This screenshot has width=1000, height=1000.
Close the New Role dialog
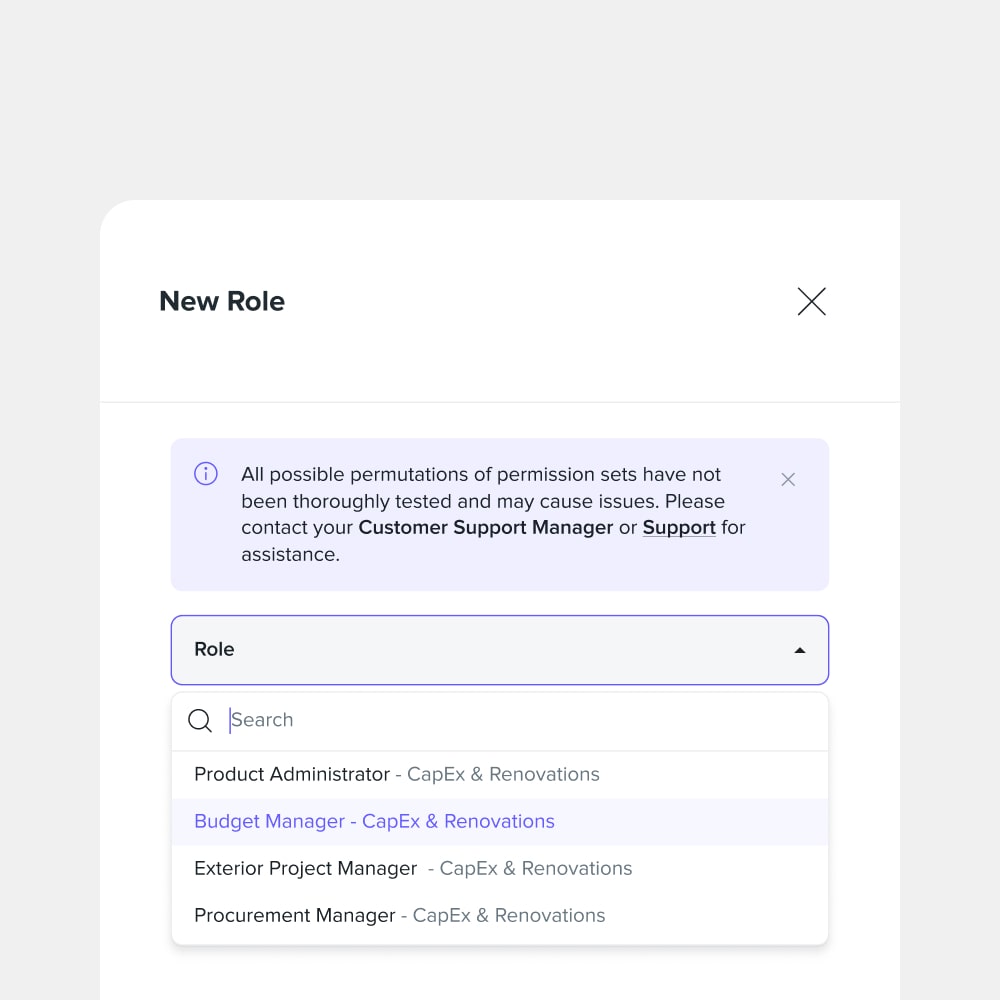(811, 301)
